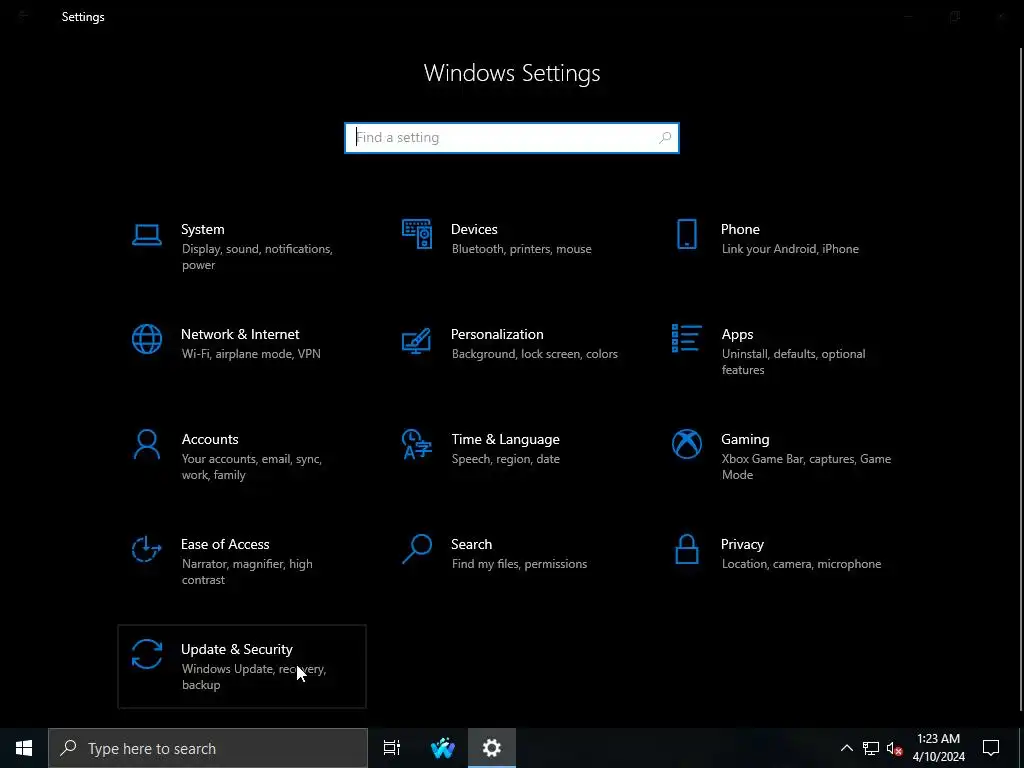Click the Personalization heading

[x=497, y=334]
